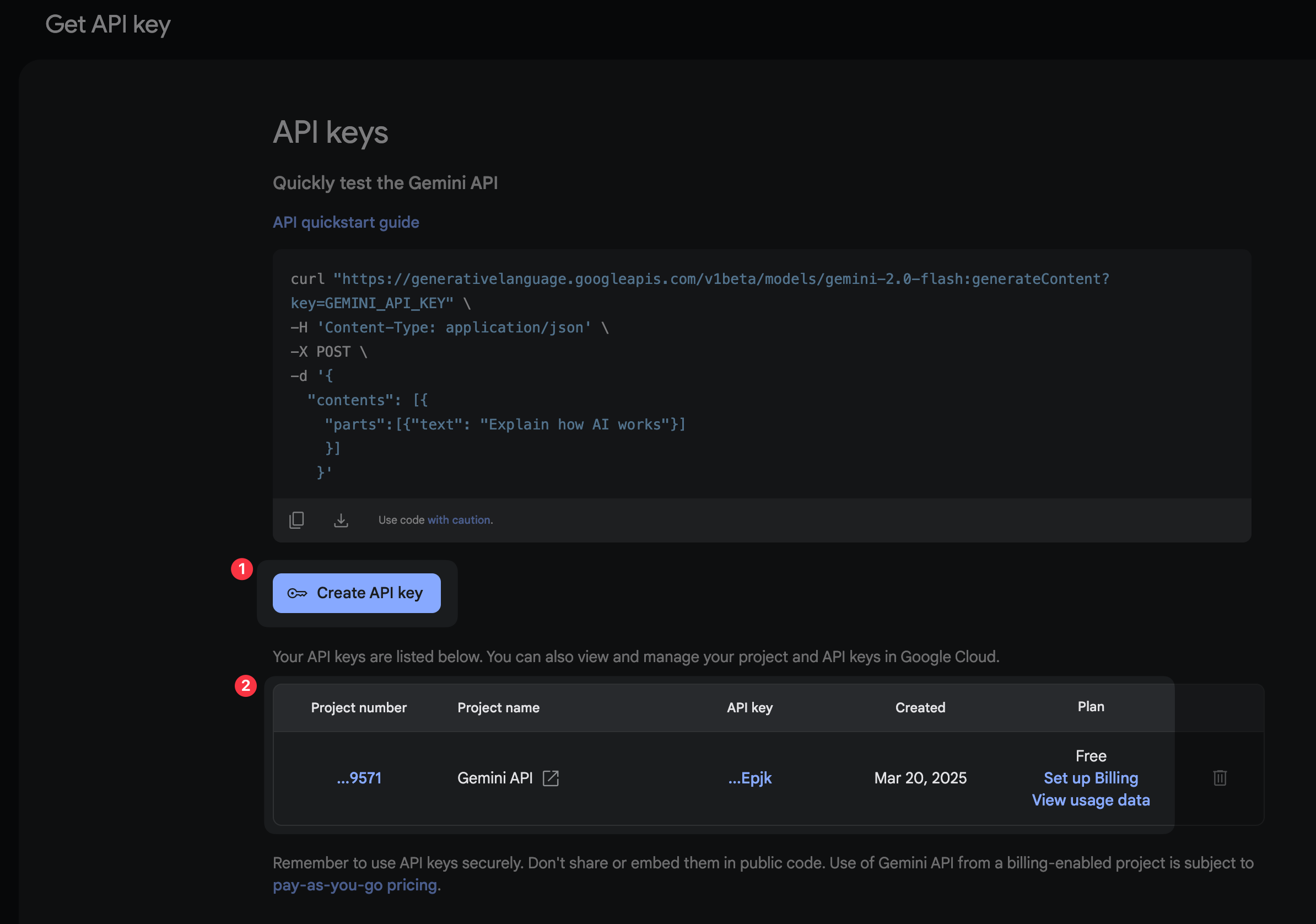The image size is (1316, 924).
Task: Click the '-X POST' code line
Action: click(328, 352)
